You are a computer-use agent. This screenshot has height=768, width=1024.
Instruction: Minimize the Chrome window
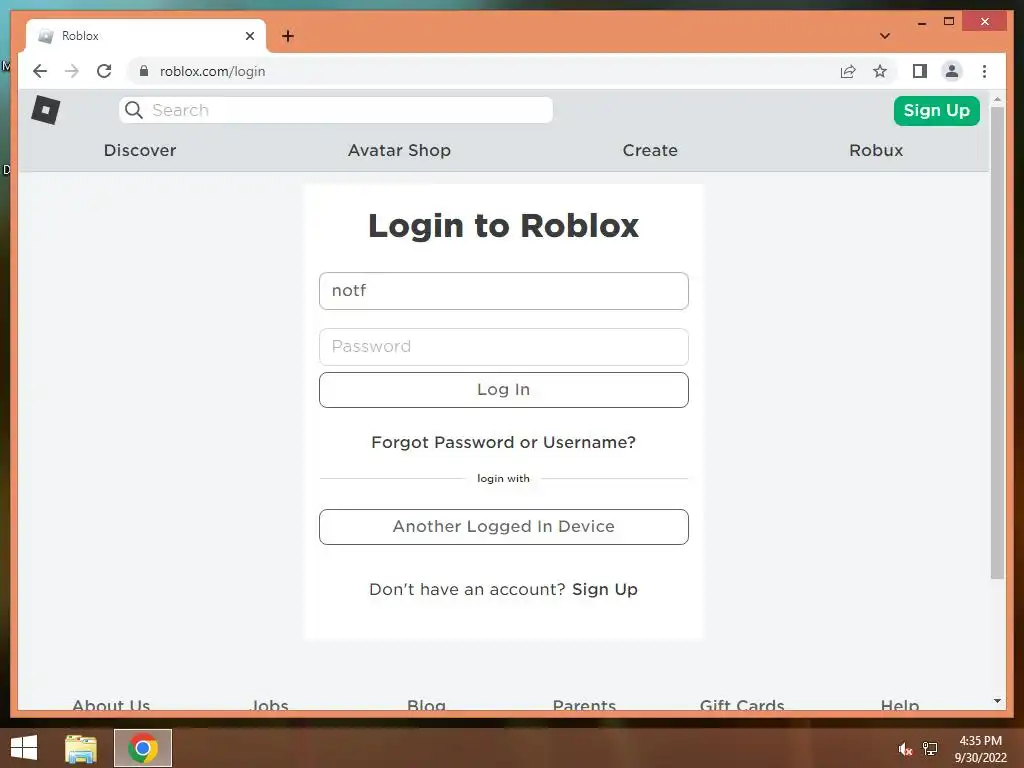(921, 22)
